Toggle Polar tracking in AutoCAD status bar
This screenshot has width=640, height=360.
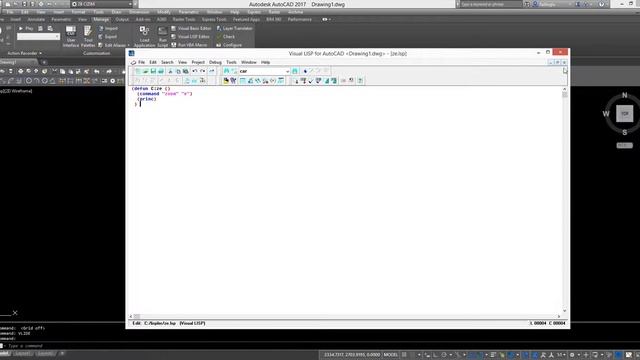(444, 355)
